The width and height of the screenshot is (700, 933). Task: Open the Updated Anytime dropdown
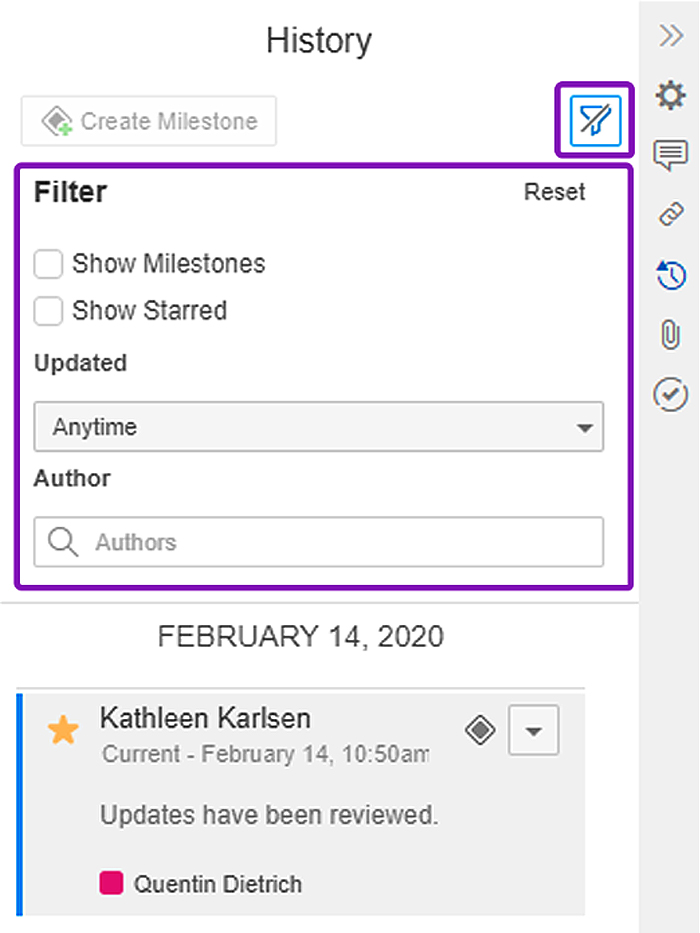point(318,427)
